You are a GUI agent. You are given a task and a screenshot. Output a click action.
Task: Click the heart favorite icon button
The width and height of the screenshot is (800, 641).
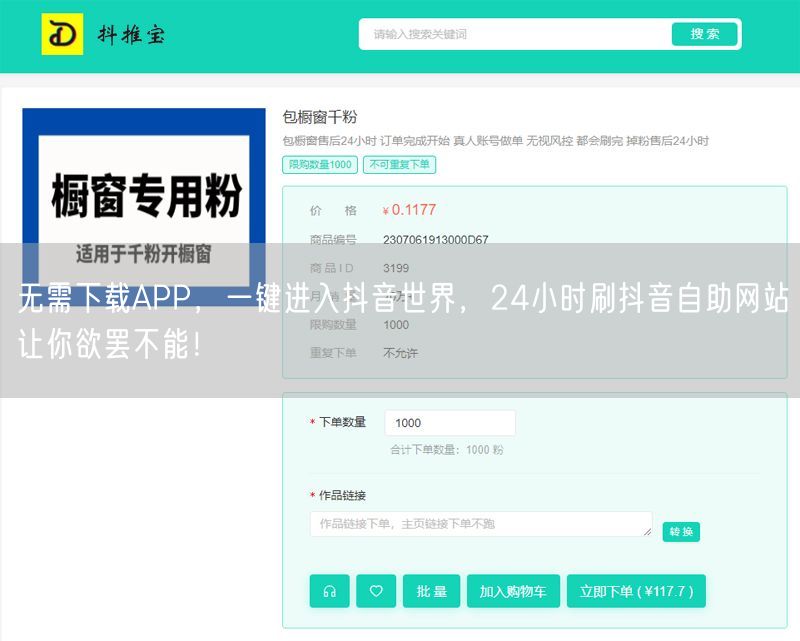click(x=376, y=591)
